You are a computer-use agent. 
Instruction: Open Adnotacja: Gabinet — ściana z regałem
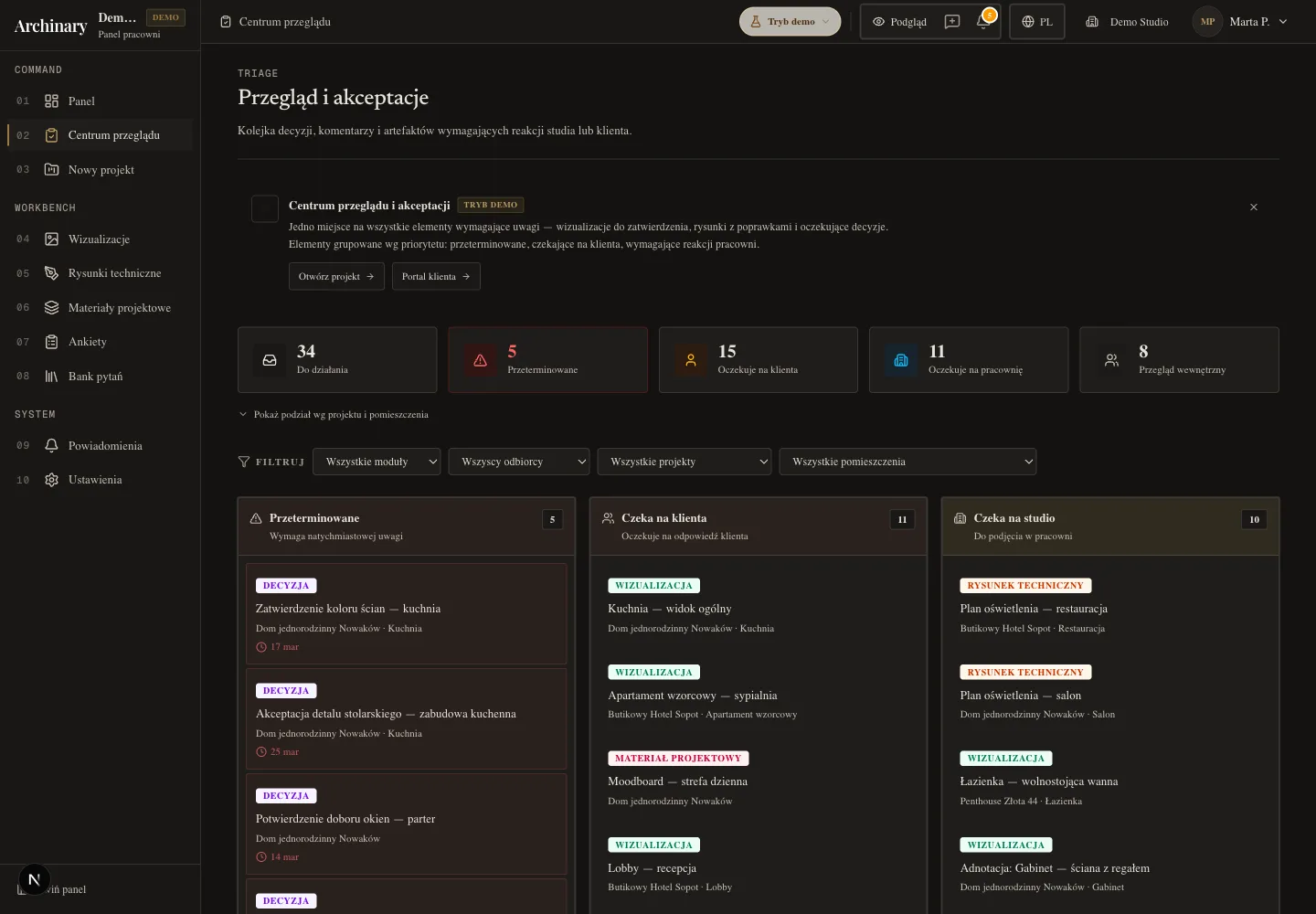[x=1110, y=866]
